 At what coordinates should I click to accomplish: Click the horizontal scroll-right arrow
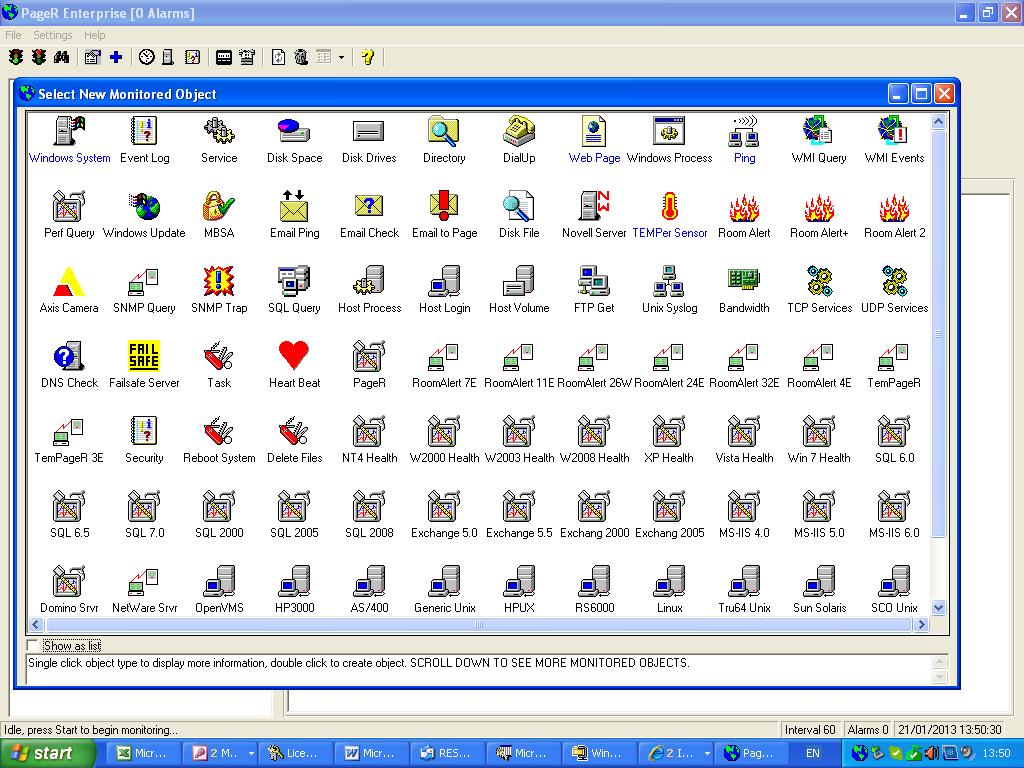coord(921,625)
